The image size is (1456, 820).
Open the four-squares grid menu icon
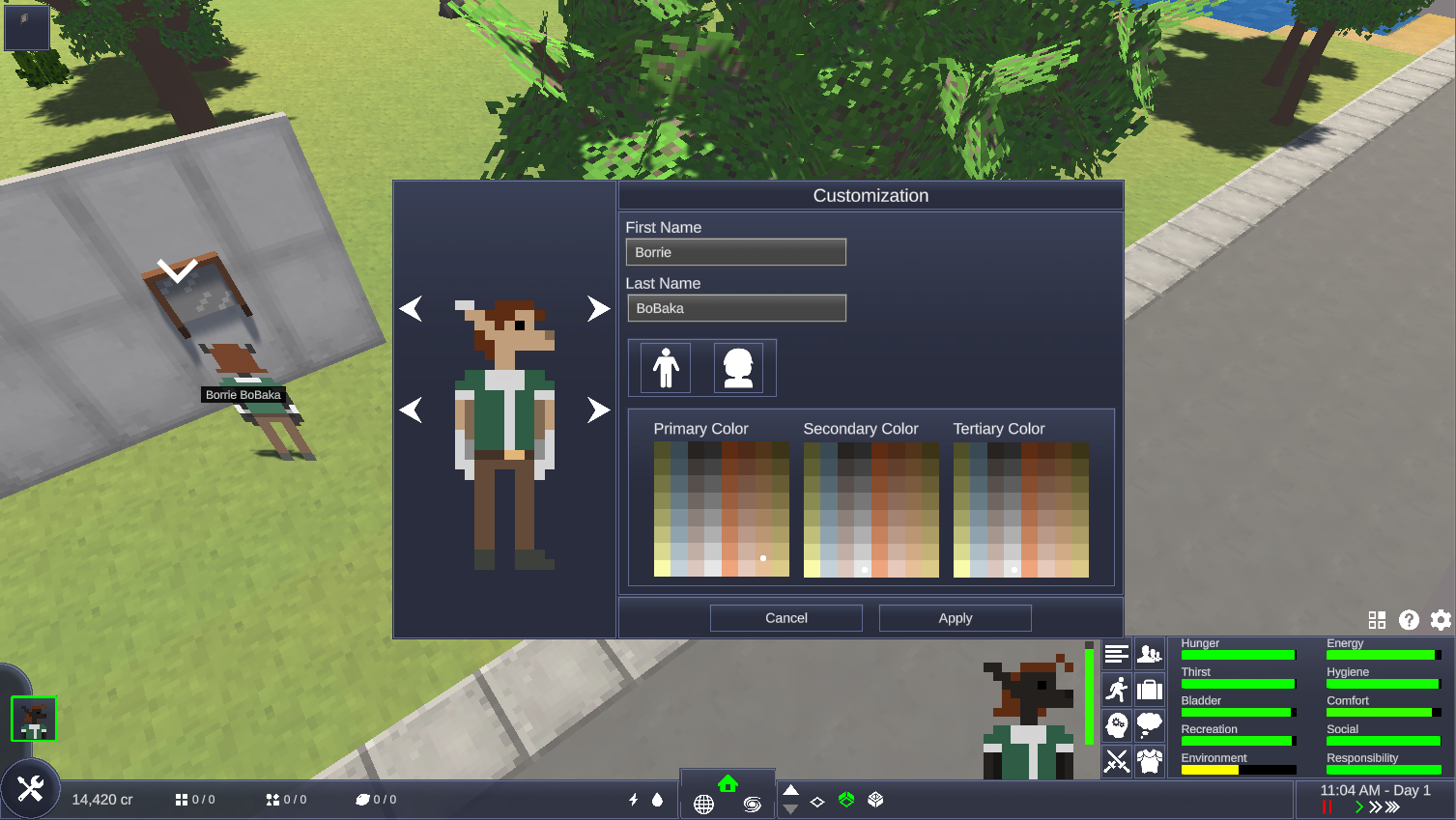1377,620
